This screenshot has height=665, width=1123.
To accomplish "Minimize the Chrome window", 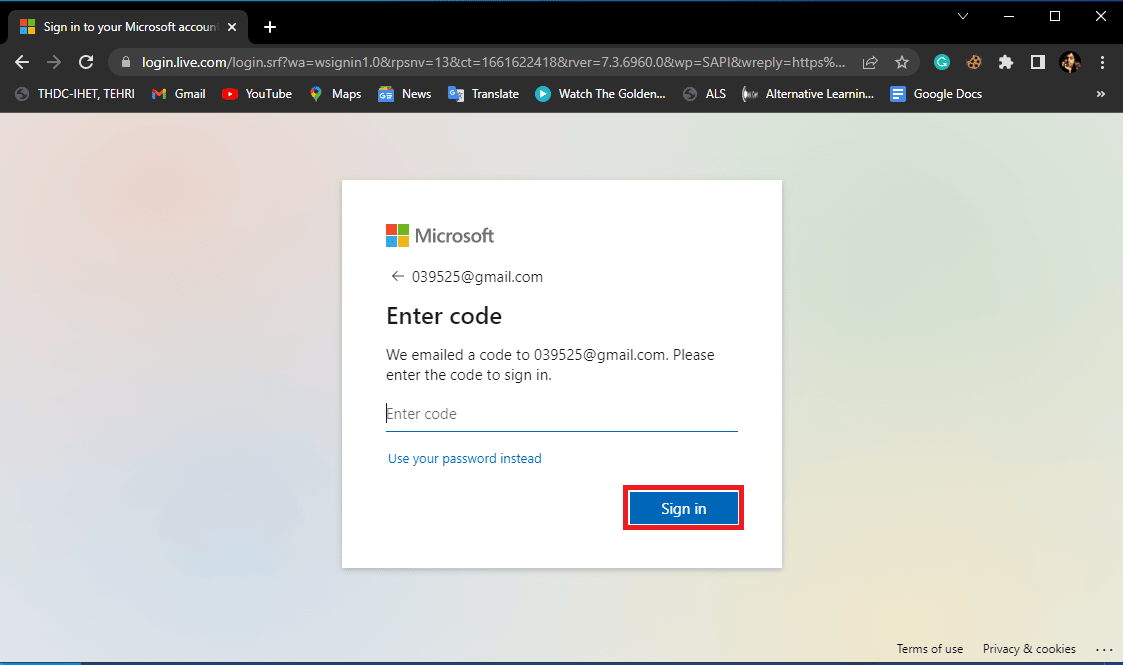I will coord(1009,16).
